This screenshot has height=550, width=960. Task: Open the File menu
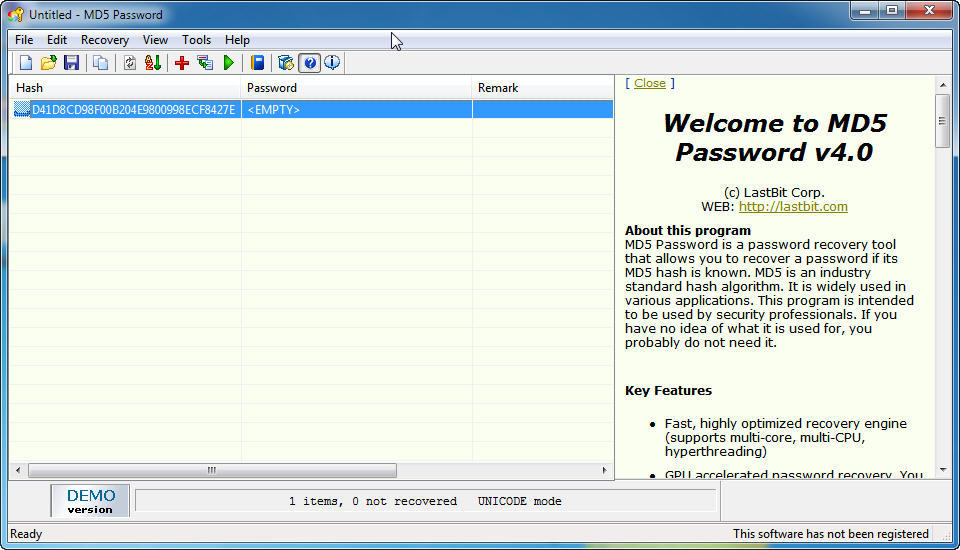pyautogui.click(x=24, y=40)
